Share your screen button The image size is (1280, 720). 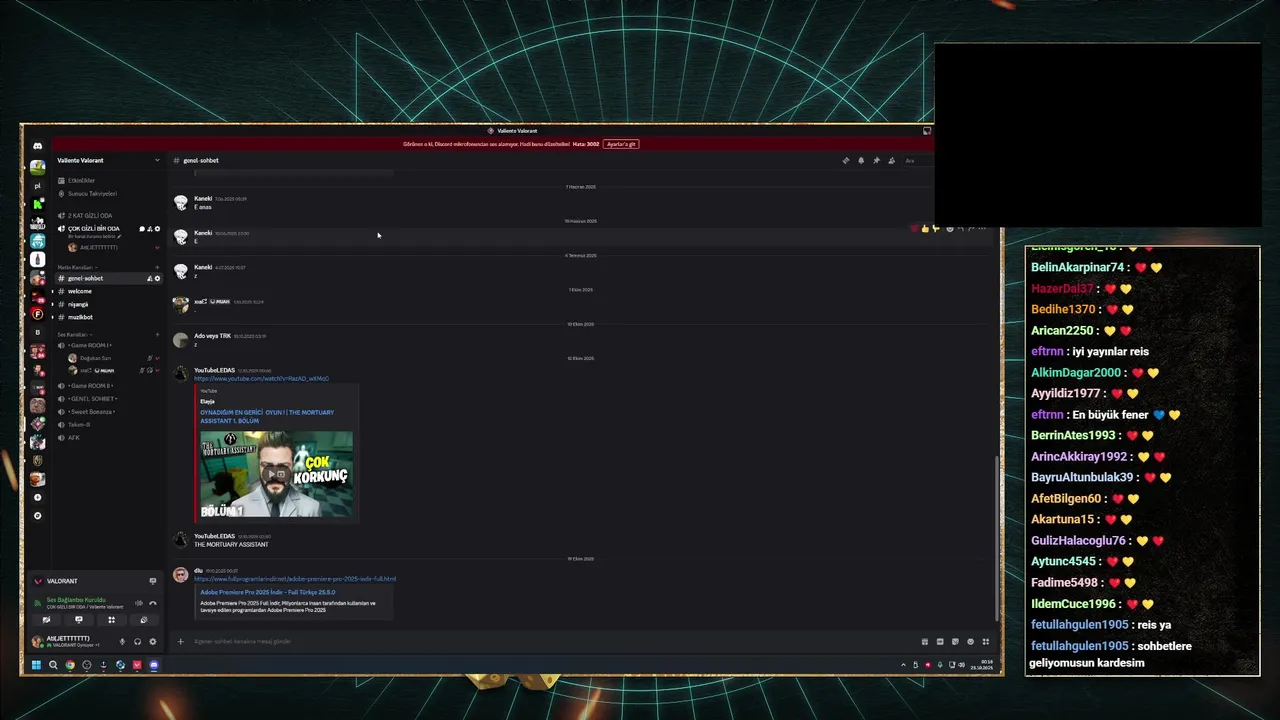[79, 620]
